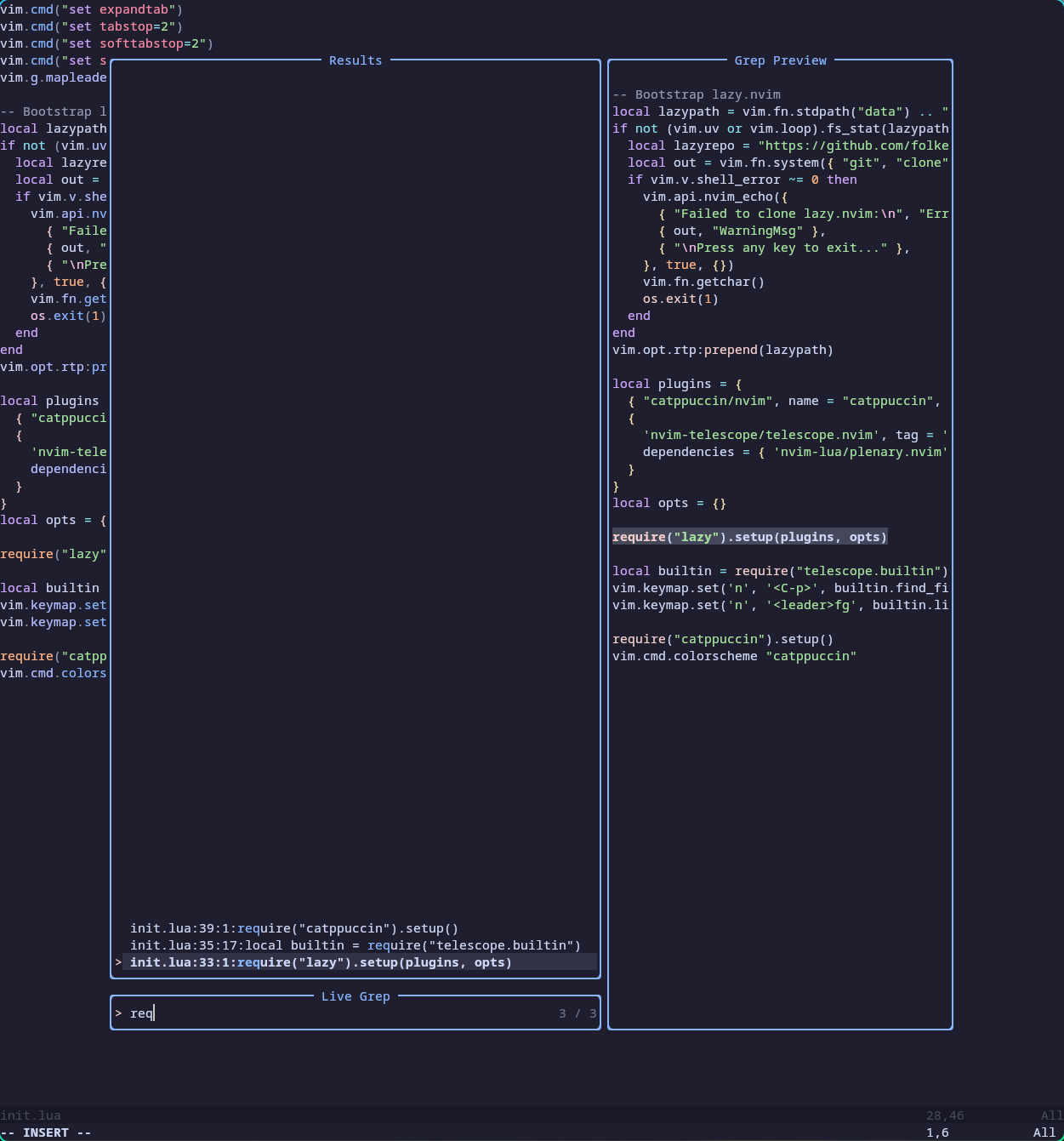1064x1141 pixels.
Task: Select highlighted result init.lua:33:1 require("lazy")
Action: tap(356, 962)
